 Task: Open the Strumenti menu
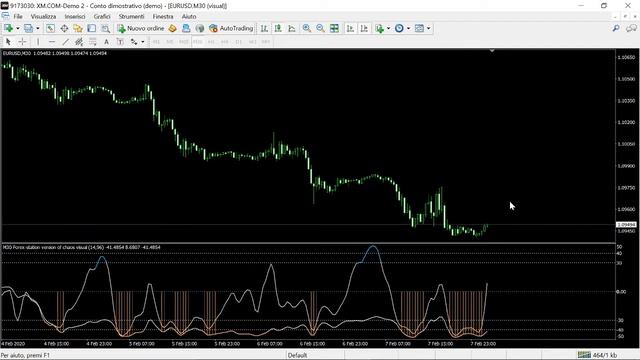(x=131, y=16)
